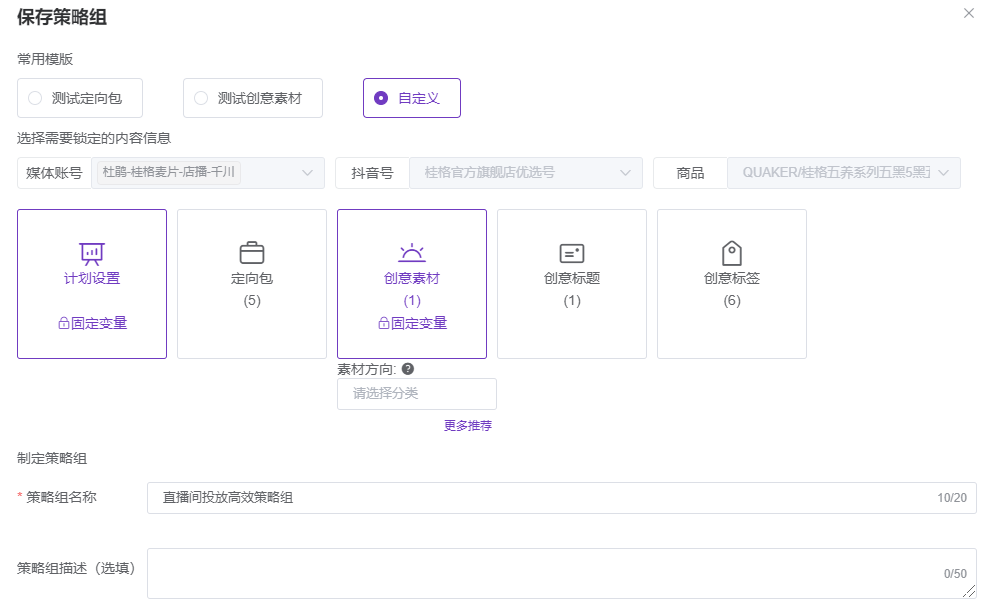Click the 创意标签 tag icon

pyautogui.click(x=732, y=253)
